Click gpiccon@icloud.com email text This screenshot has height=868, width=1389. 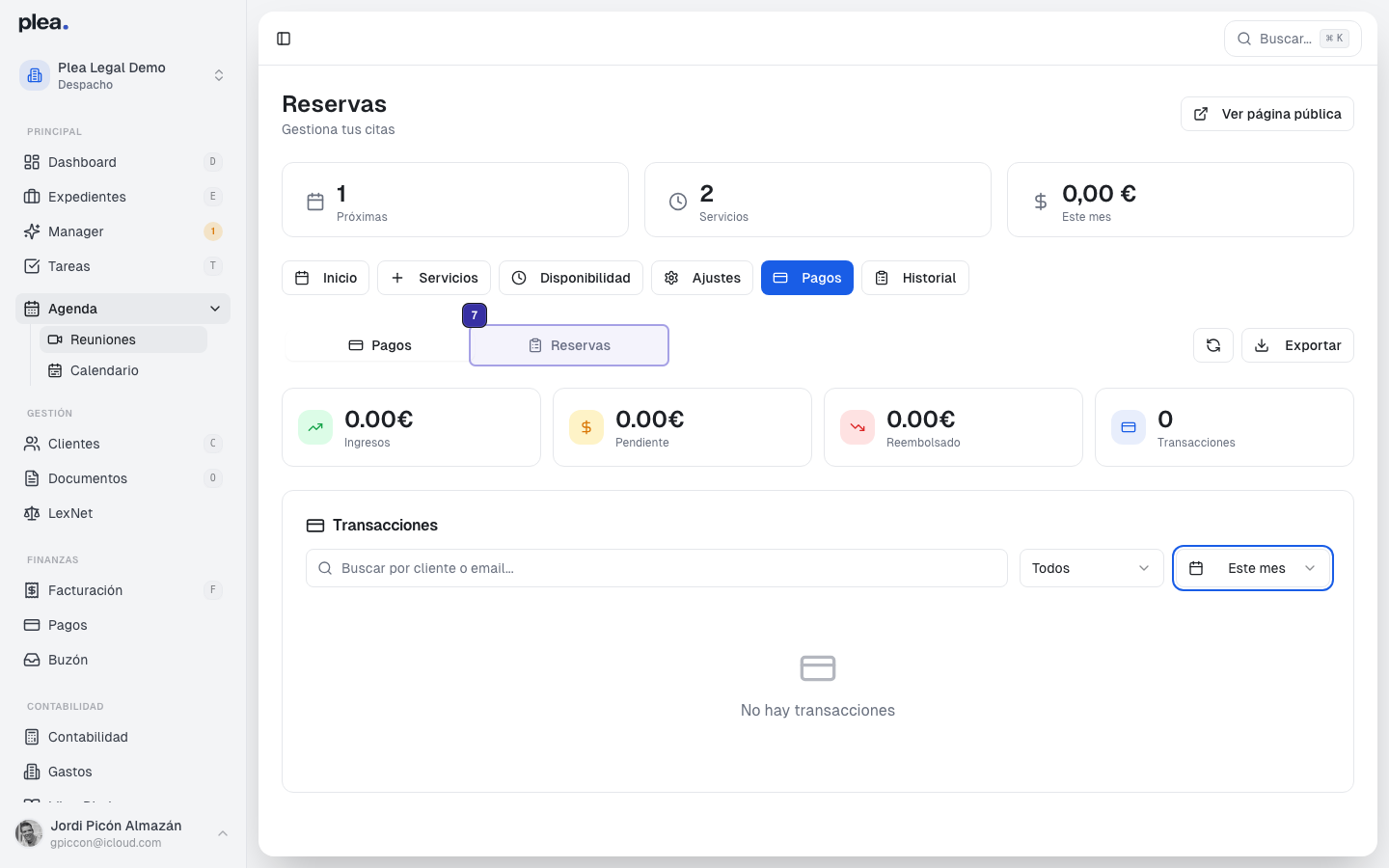coord(106,843)
